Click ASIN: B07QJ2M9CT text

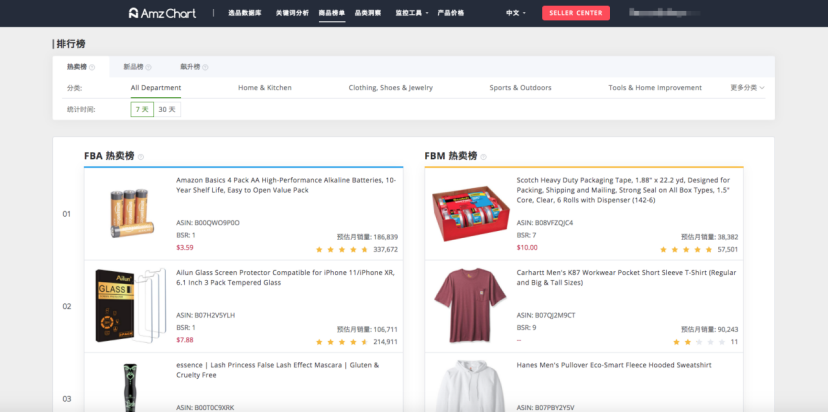[x=546, y=315]
